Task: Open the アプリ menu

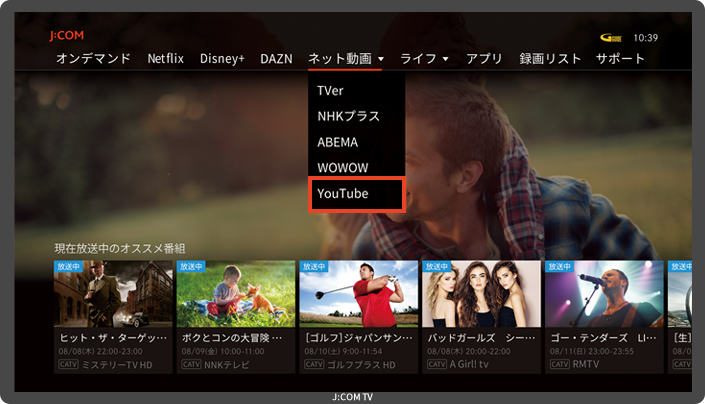Action: [484, 58]
